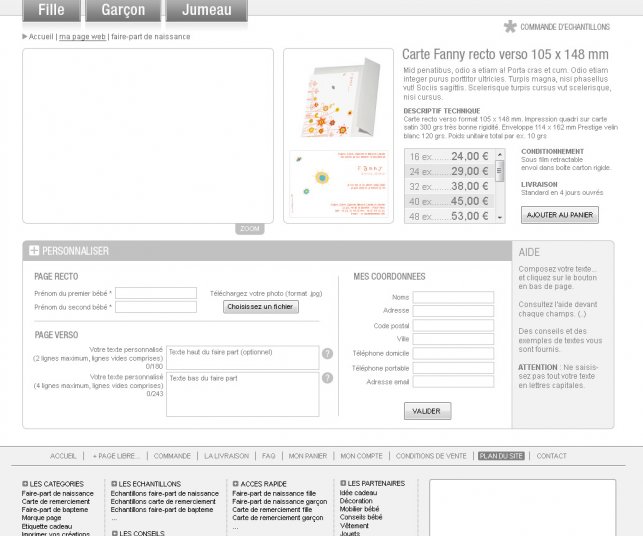The width and height of the screenshot is (643, 536).
Task: Click the plus icon next to Personnaliser
Action: 34,250
